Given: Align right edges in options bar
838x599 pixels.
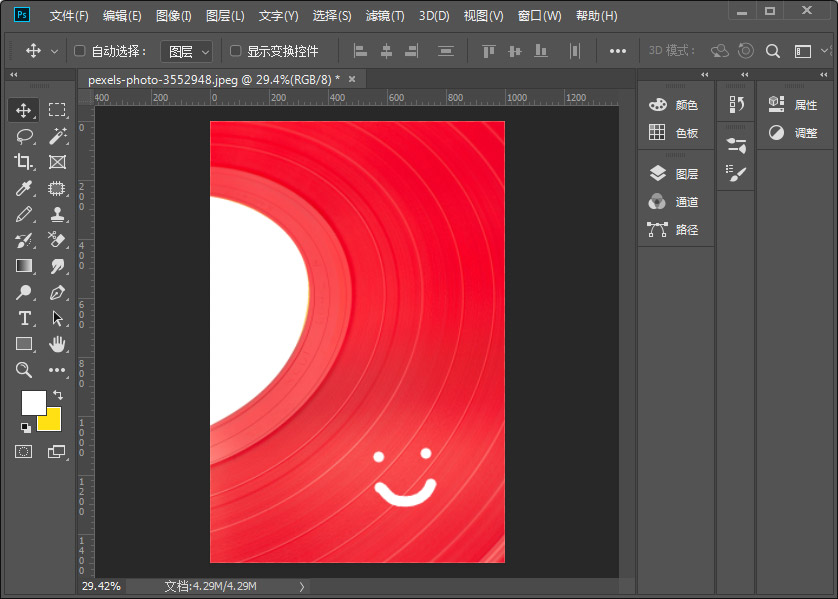Looking at the screenshot, I should click(x=412, y=51).
